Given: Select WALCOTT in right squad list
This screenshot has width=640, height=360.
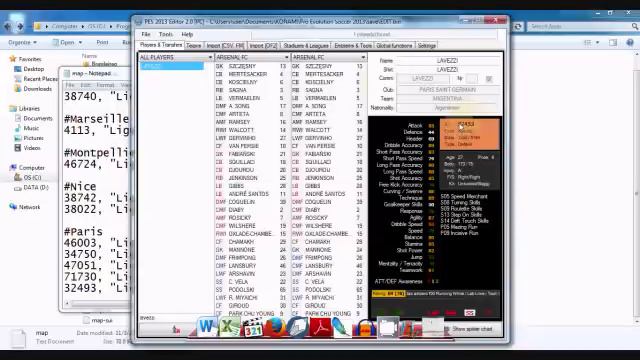Looking at the screenshot, I should pyautogui.click(x=327, y=130).
